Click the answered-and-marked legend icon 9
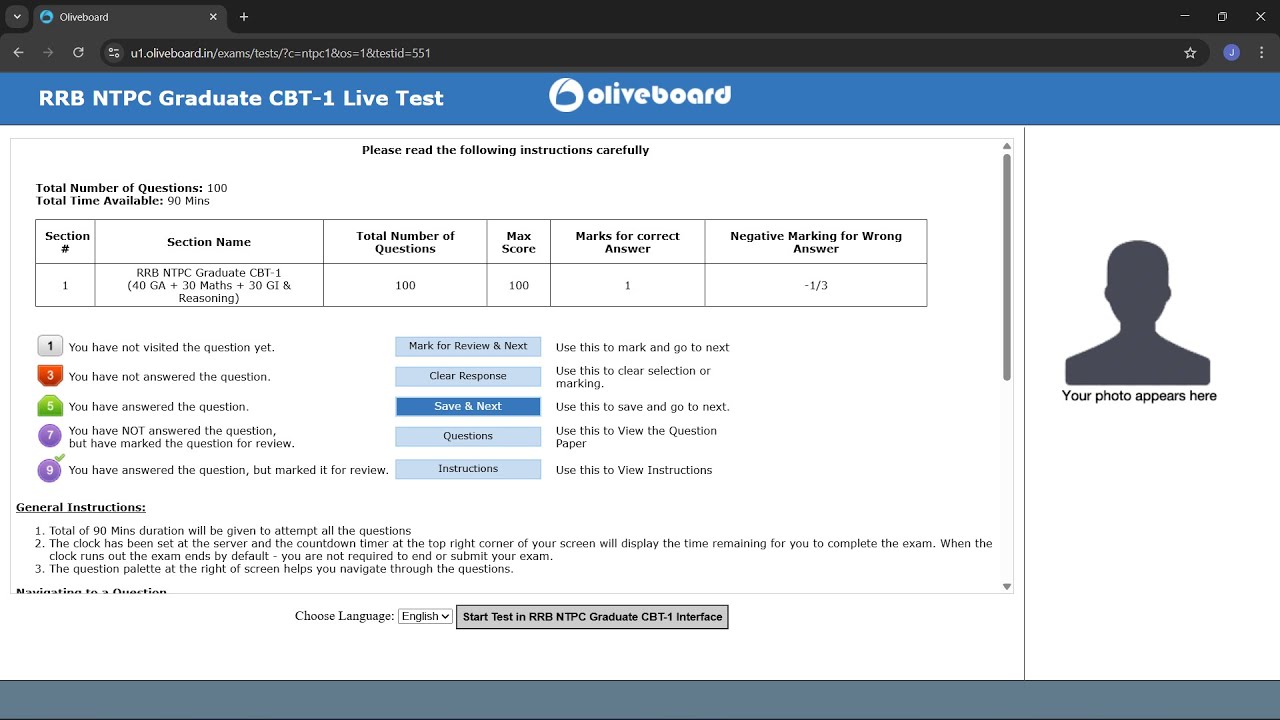The image size is (1280, 720). click(50, 469)
